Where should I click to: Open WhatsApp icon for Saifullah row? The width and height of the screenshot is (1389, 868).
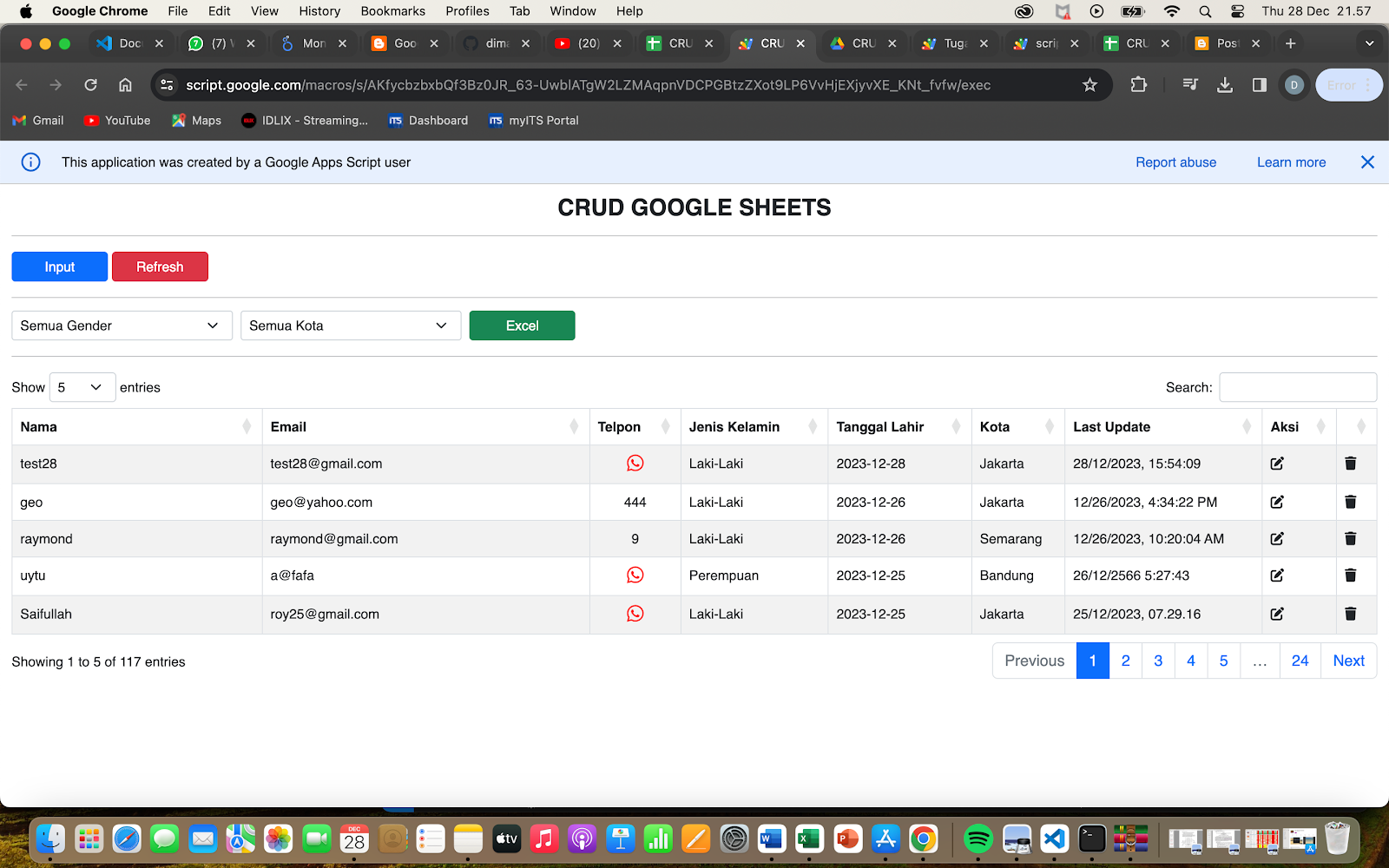click(635, 614)
